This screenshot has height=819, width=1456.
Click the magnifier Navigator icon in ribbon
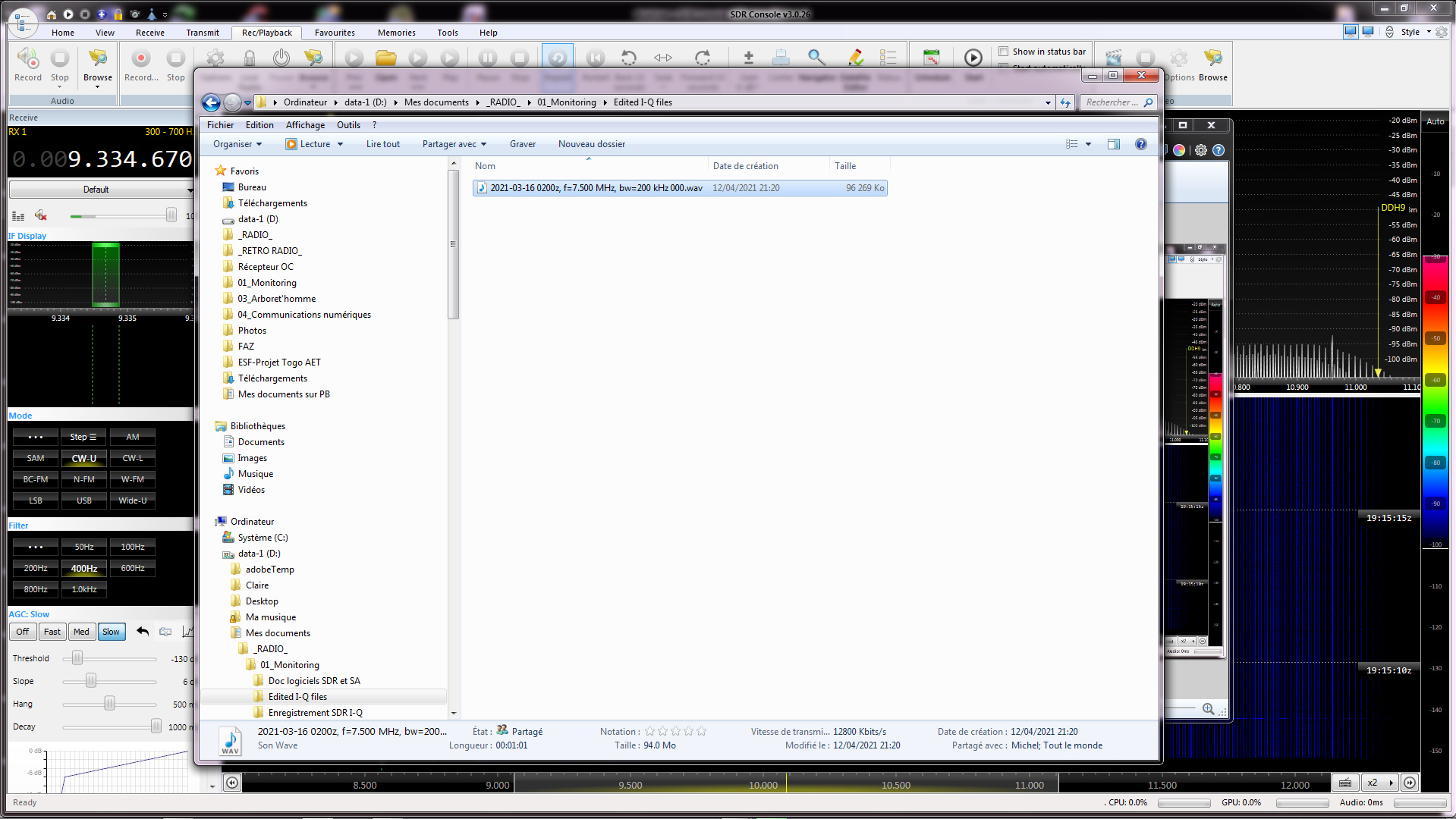pyautogui.click(x=816, y=58)
